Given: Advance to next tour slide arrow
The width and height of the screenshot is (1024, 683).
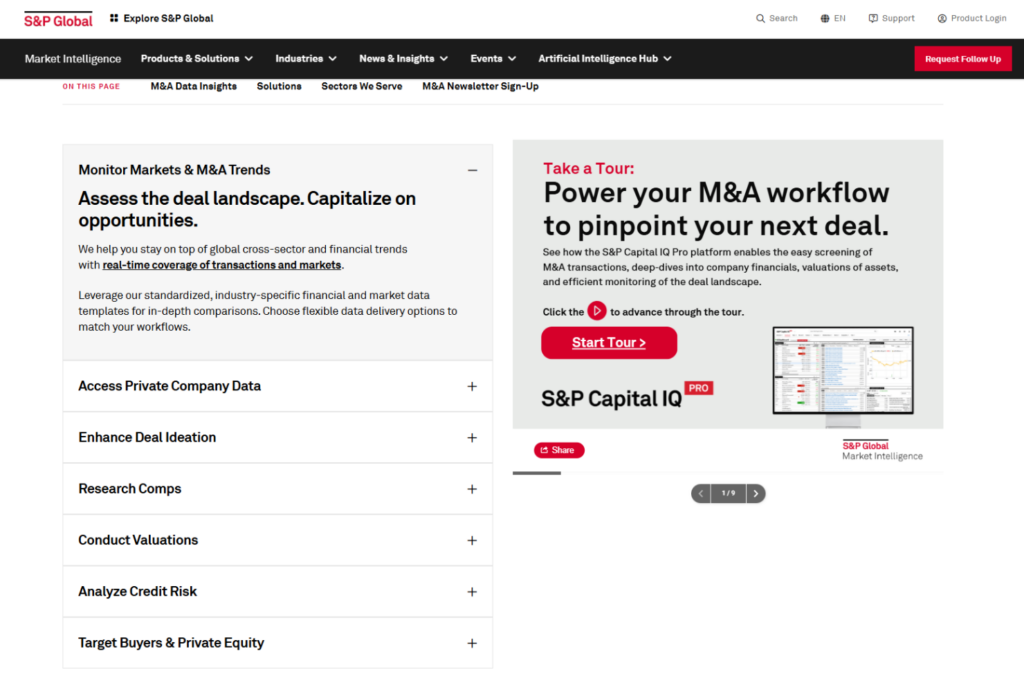Looking at the screenshot, I should (756, 494).
